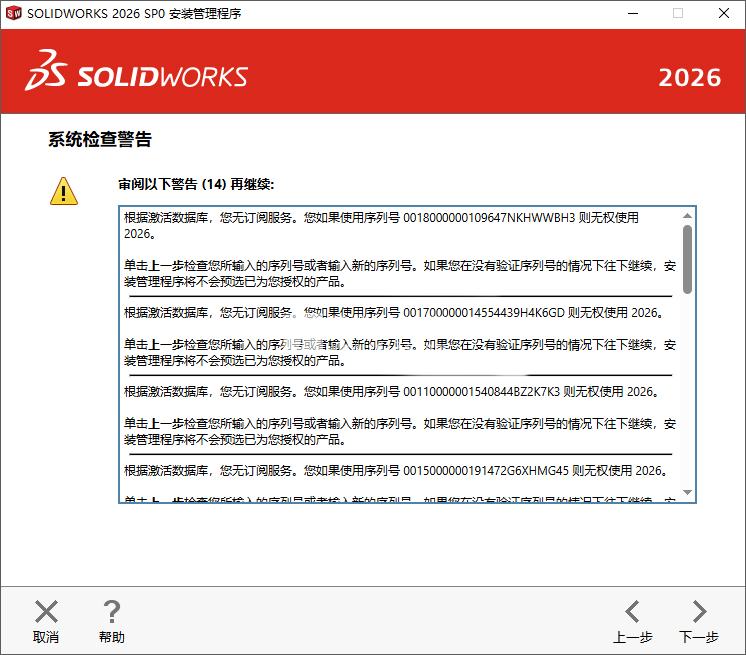Screen dimensions: 746x655
Task: Minimize the installation manager window
Action: point(632,14)
